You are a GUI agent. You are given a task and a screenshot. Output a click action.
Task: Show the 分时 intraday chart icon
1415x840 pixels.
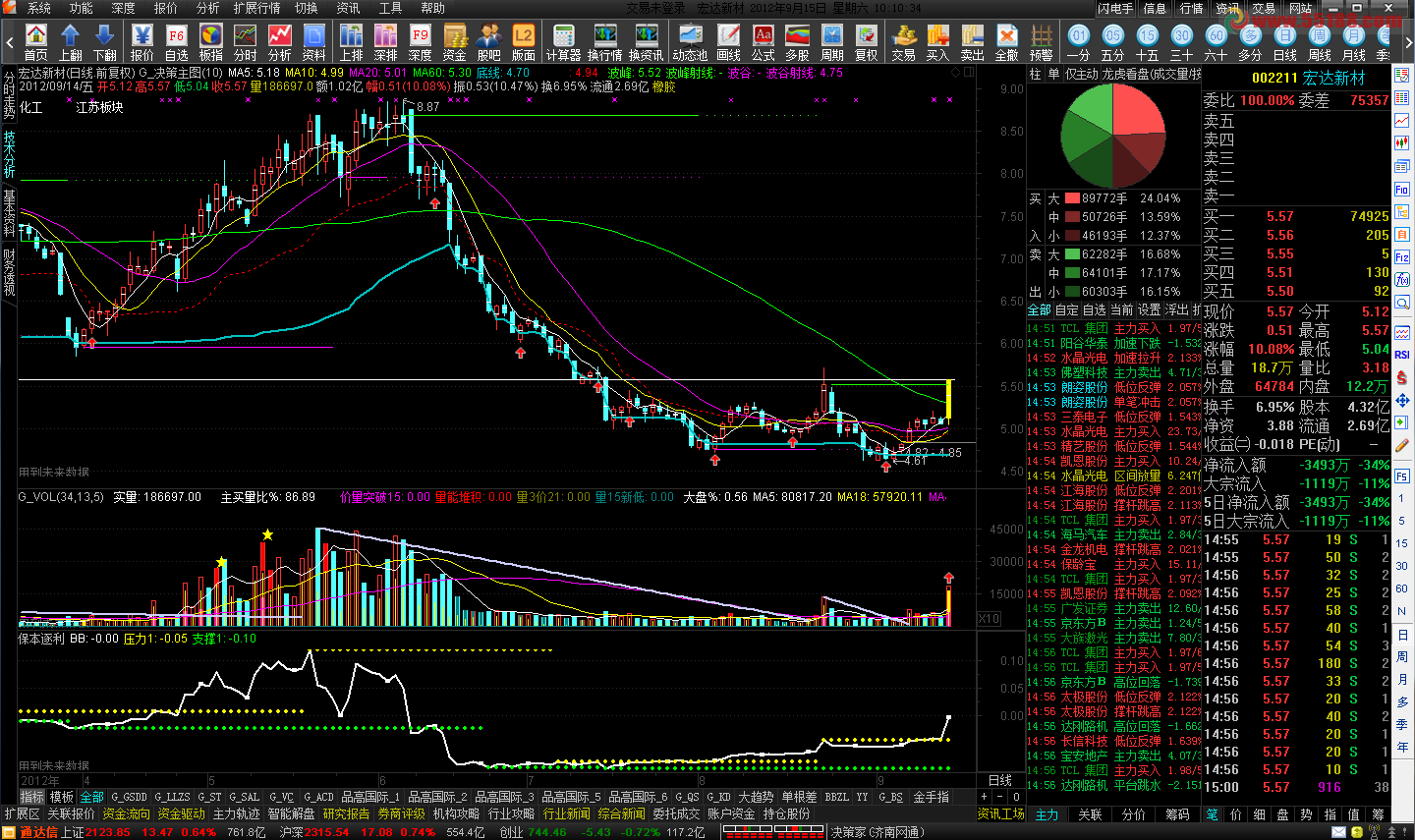pyautogui.click(x=246, y=43)
